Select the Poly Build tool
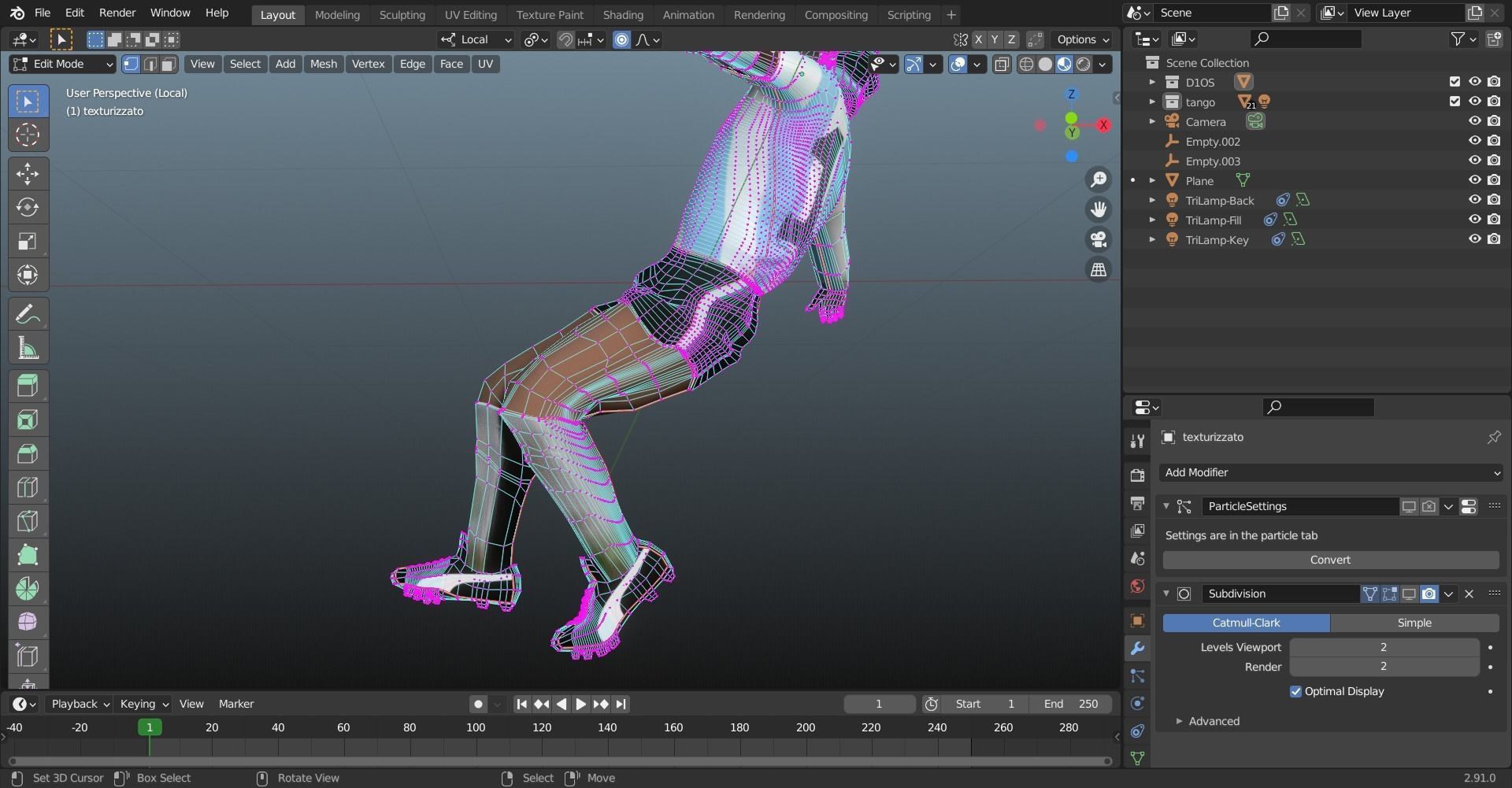Viewport: 1512px width, 788px height. 28,556
